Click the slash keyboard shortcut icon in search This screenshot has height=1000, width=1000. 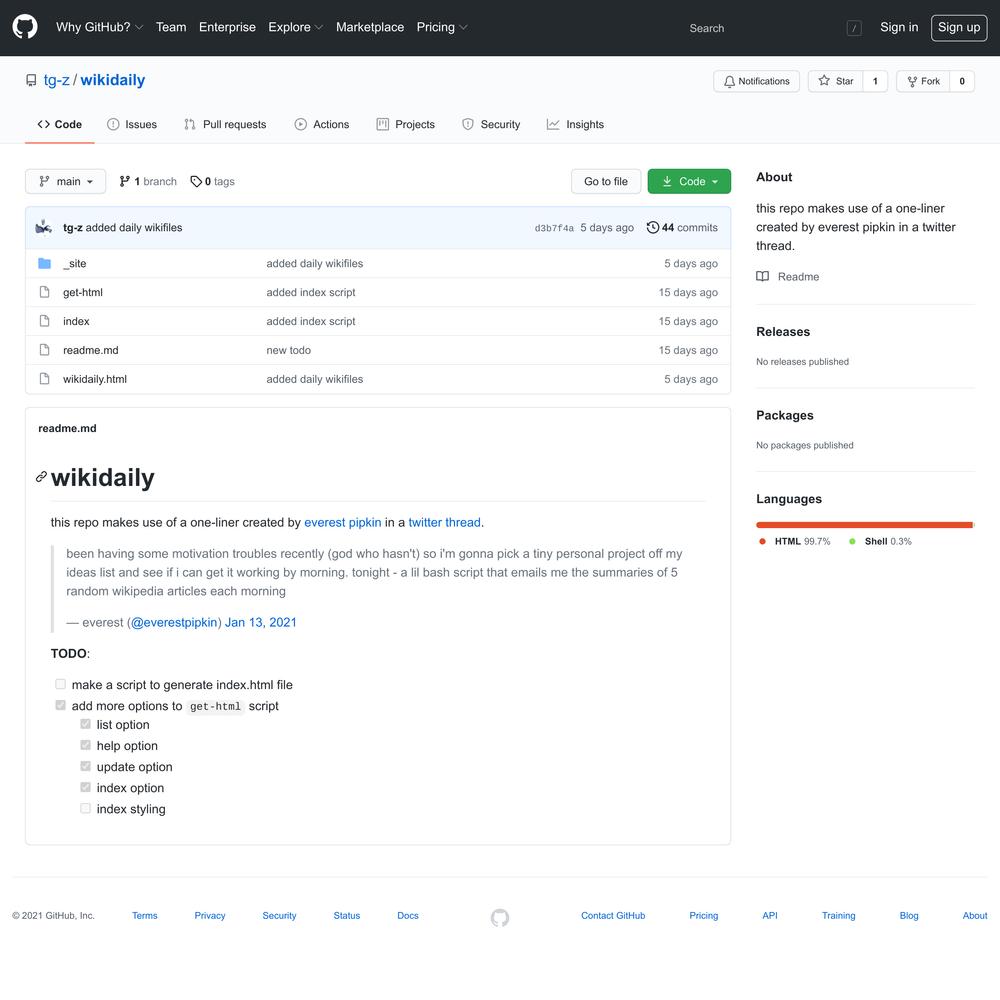[x=854, y=28]
